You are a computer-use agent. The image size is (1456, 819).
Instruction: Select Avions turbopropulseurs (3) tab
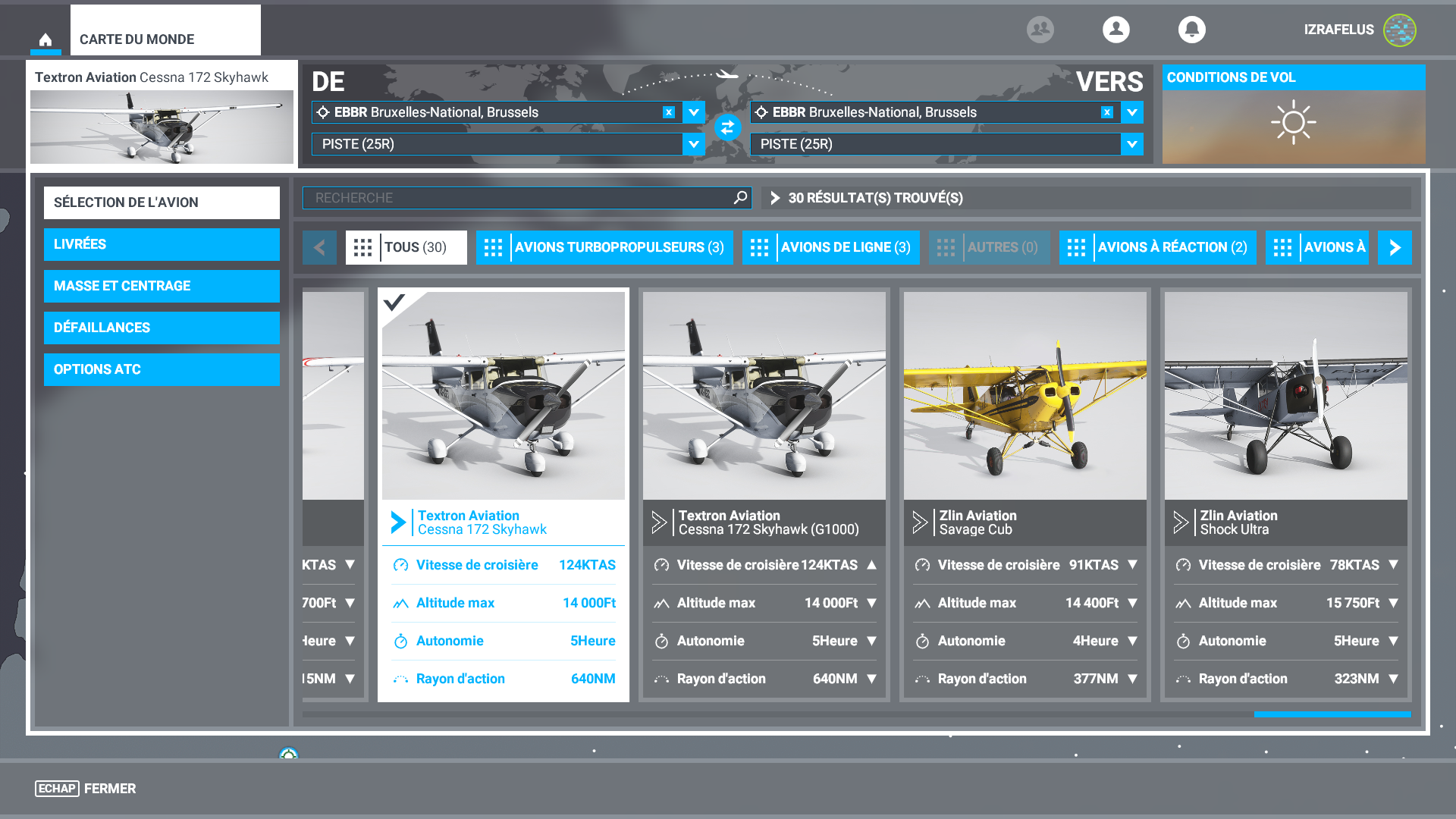pos(604,247)
